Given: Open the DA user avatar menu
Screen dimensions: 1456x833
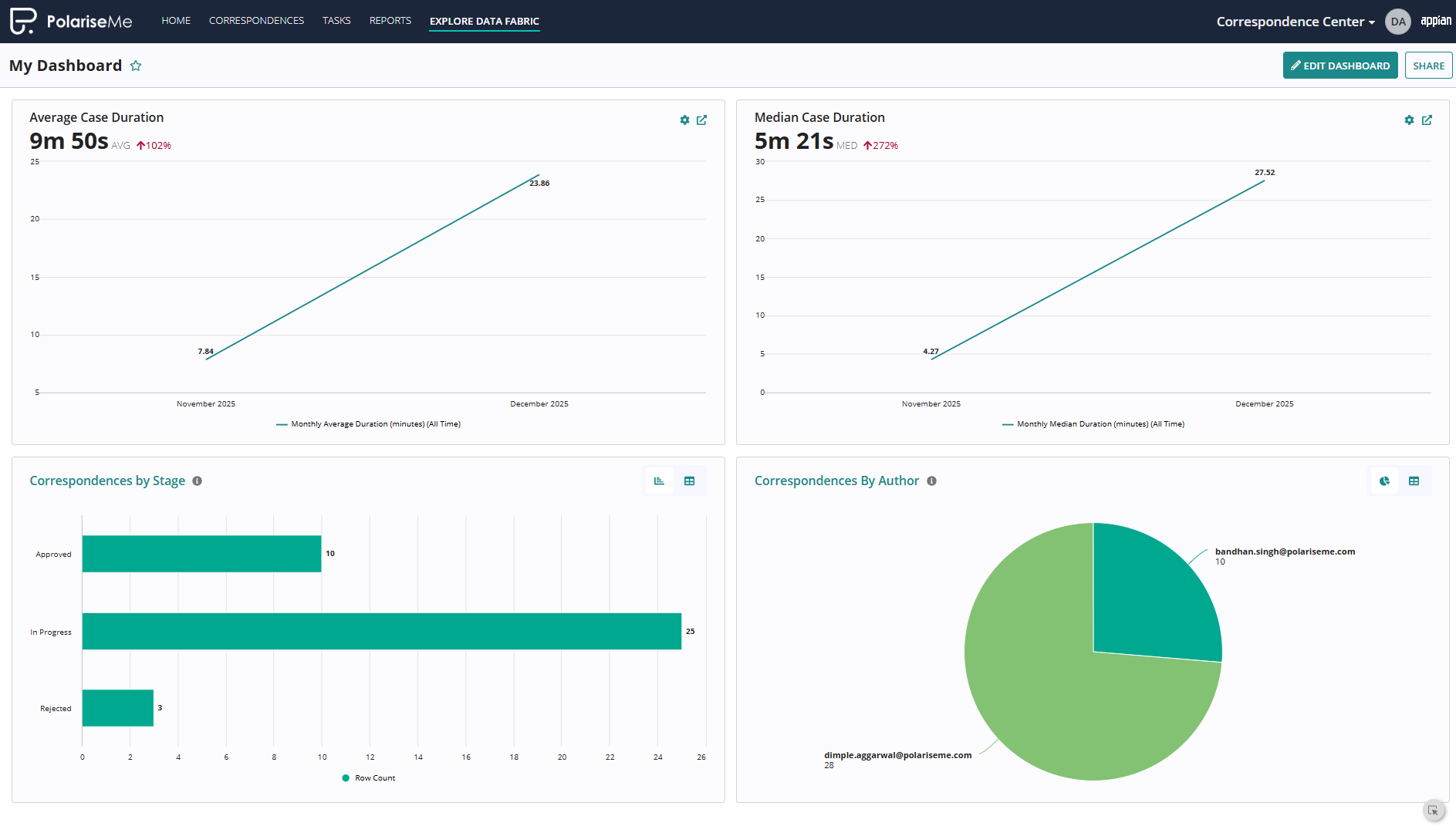Looking at the screenshot, I should pos(1397,22).
